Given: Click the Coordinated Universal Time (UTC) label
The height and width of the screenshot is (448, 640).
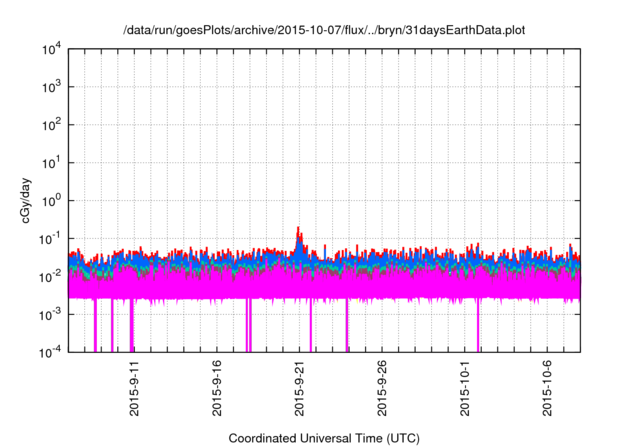Looking at the screenshot, I should point(324,438).
